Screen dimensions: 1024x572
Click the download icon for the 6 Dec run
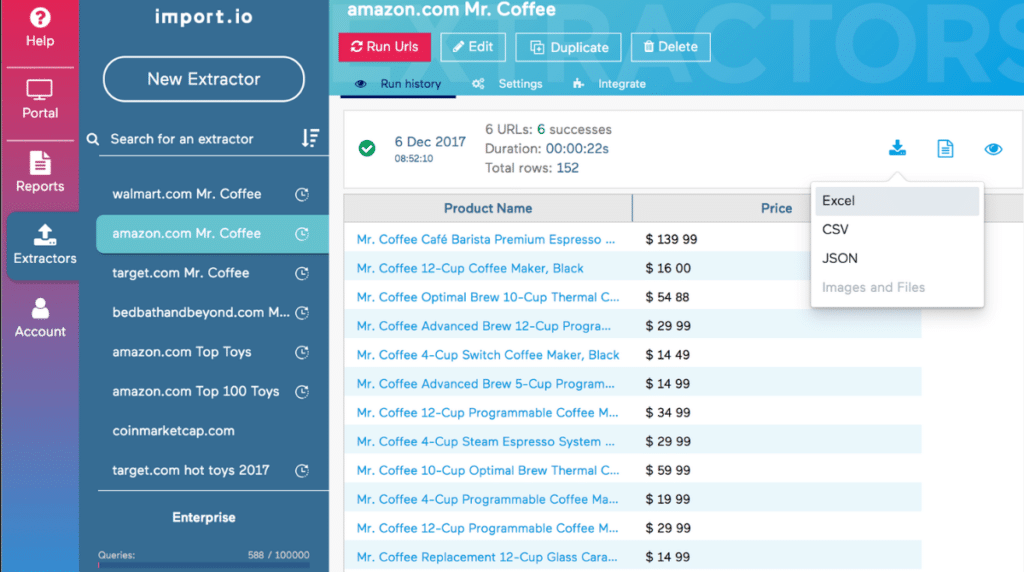point(897,148)
